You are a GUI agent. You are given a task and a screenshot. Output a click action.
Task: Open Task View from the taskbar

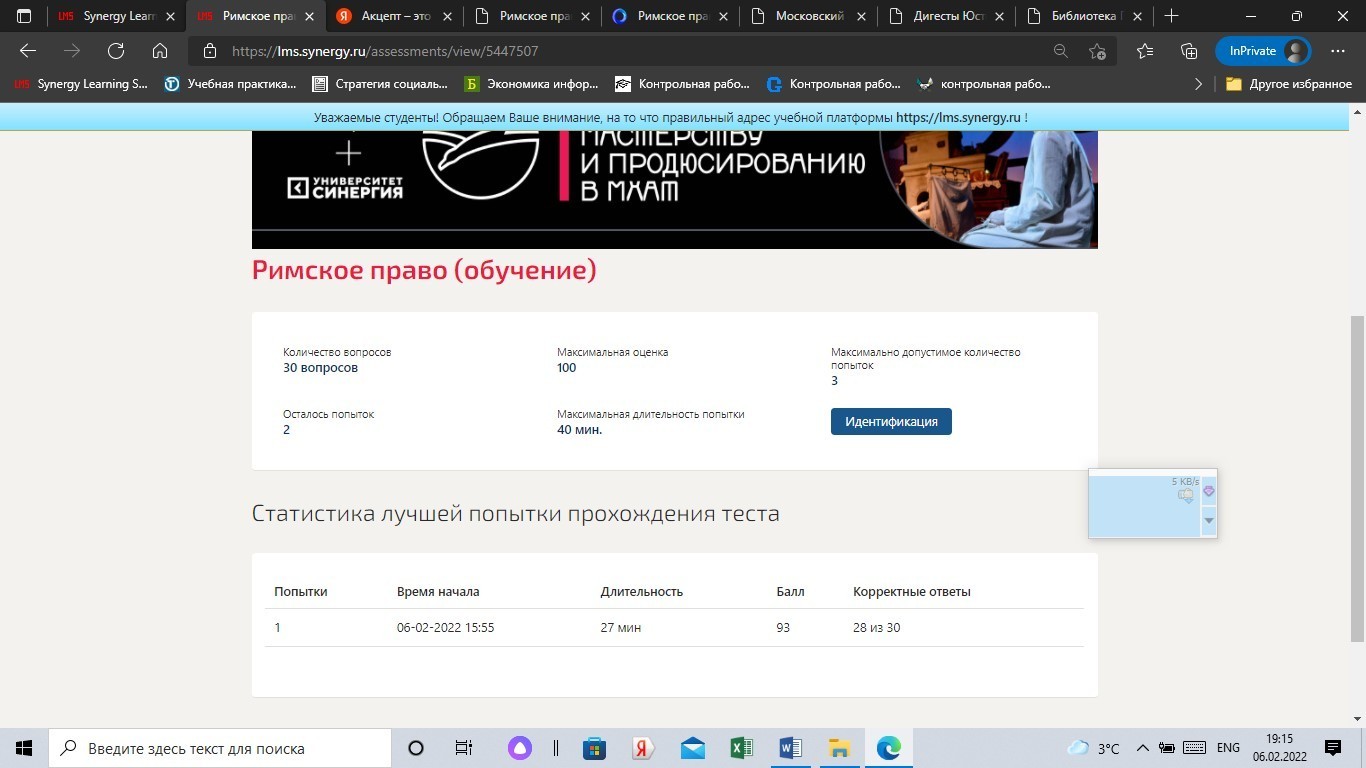464,748
